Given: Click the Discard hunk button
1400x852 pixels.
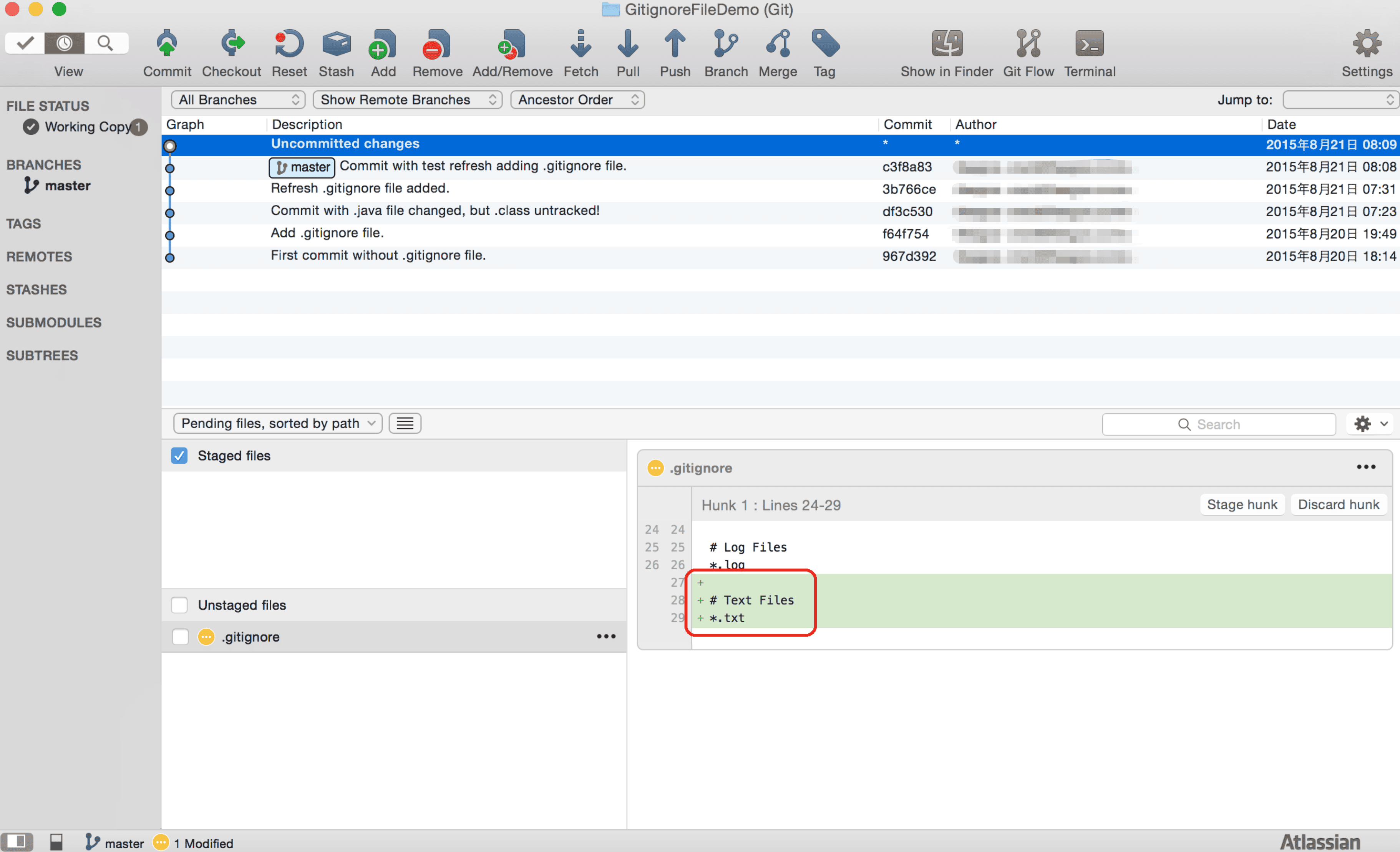Looking at the screenshot, I should point(1338,504).
